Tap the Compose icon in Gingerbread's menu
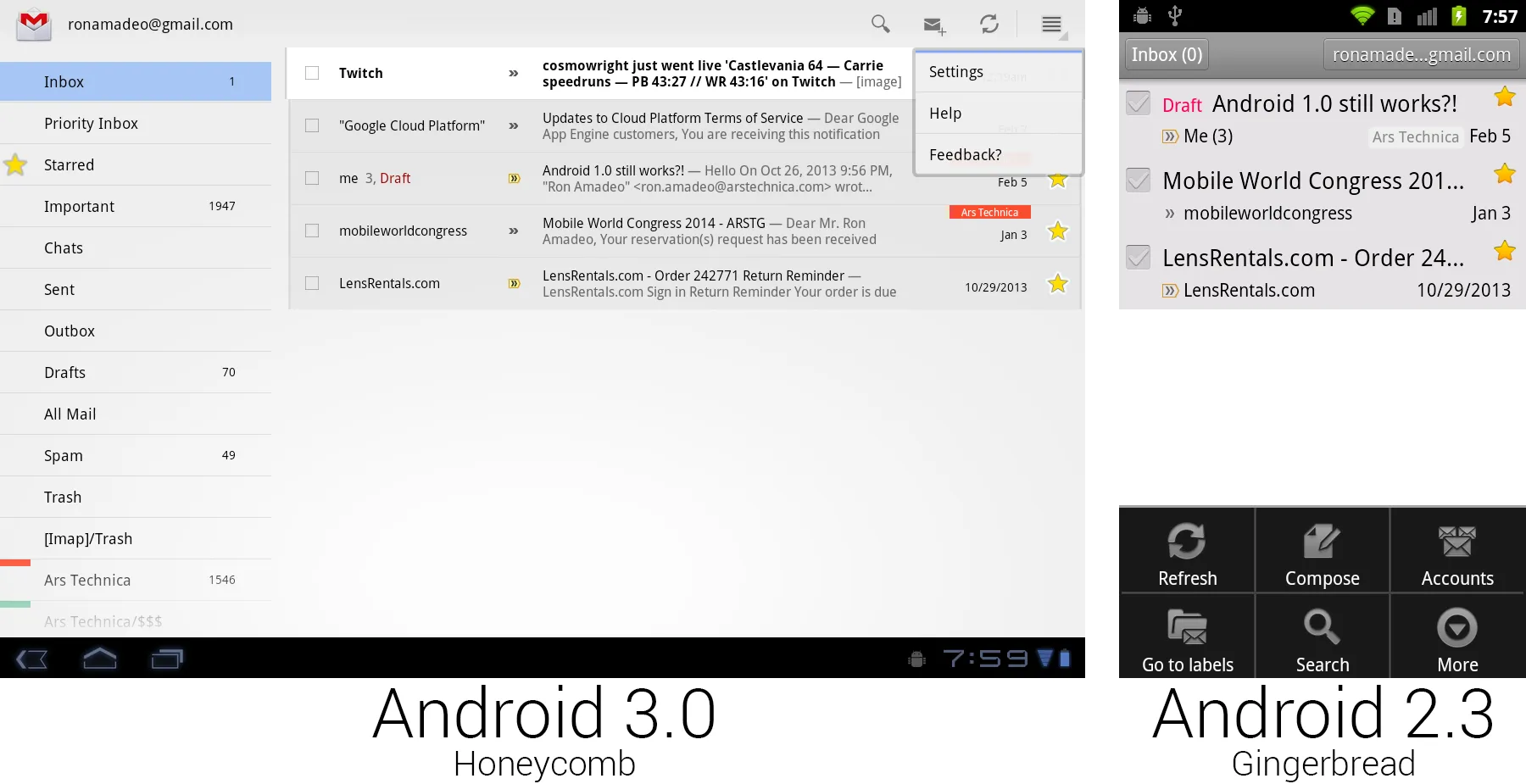The width and height of the screenshot is (1526, 784). 1321,551
